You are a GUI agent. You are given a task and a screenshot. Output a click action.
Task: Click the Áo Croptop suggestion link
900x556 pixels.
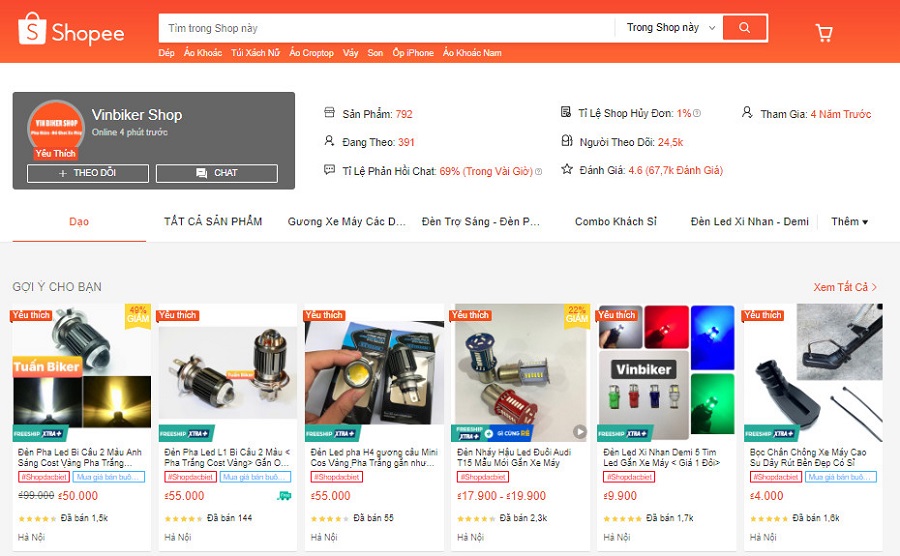(x=311, y=53)
